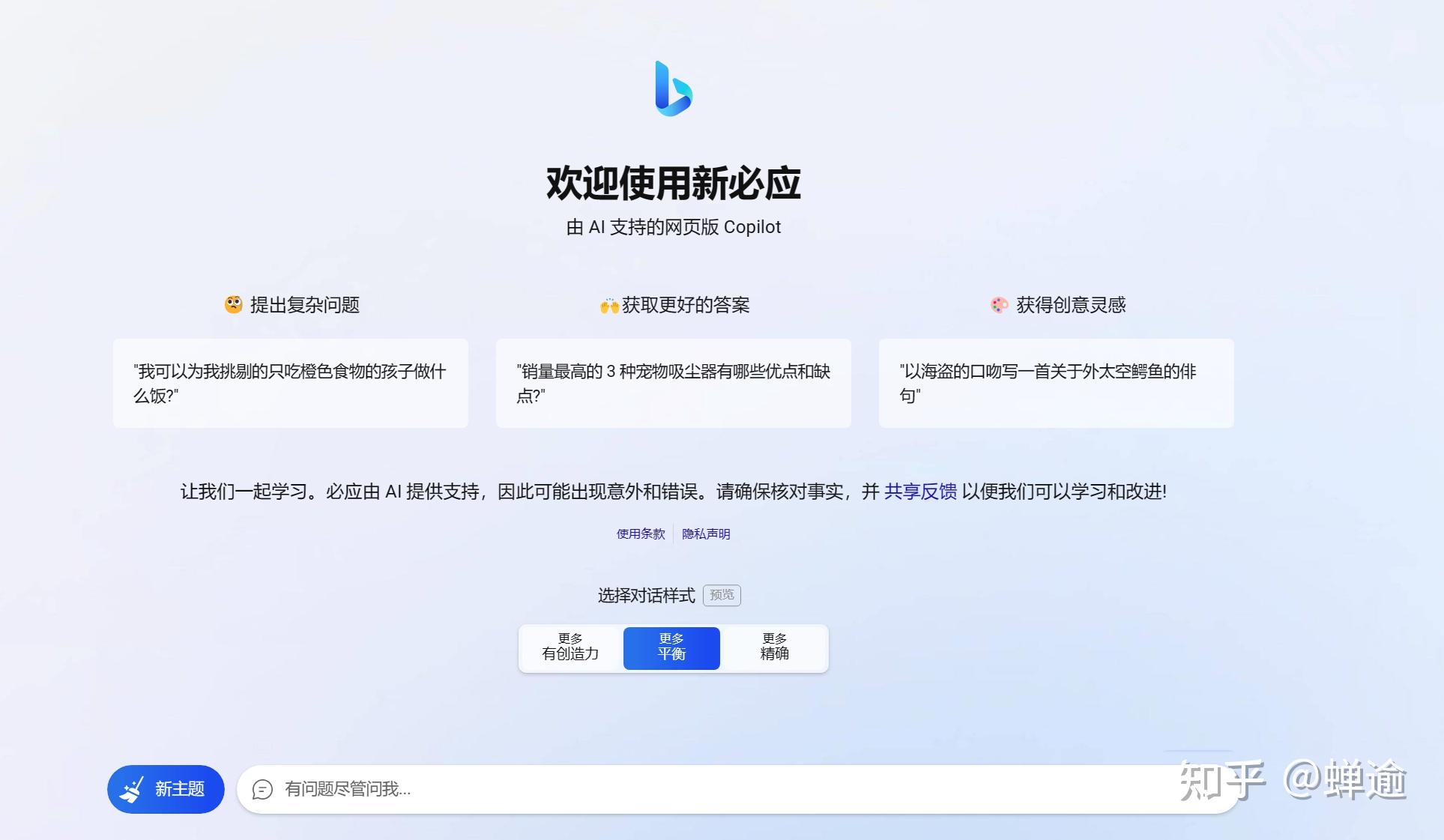Click the 🎨 emoji next to 获得创意灵感

tap(997, 304)
